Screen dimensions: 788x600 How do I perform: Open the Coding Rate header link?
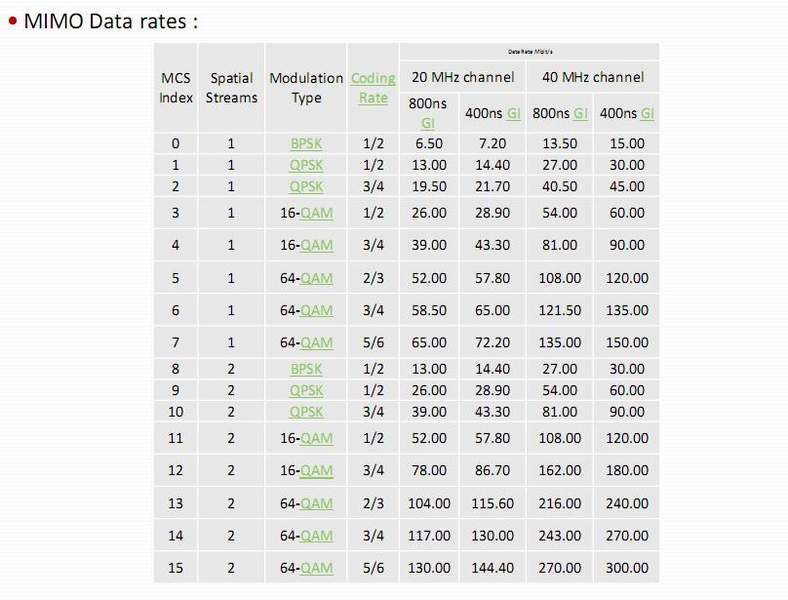[x=373, y=88]
